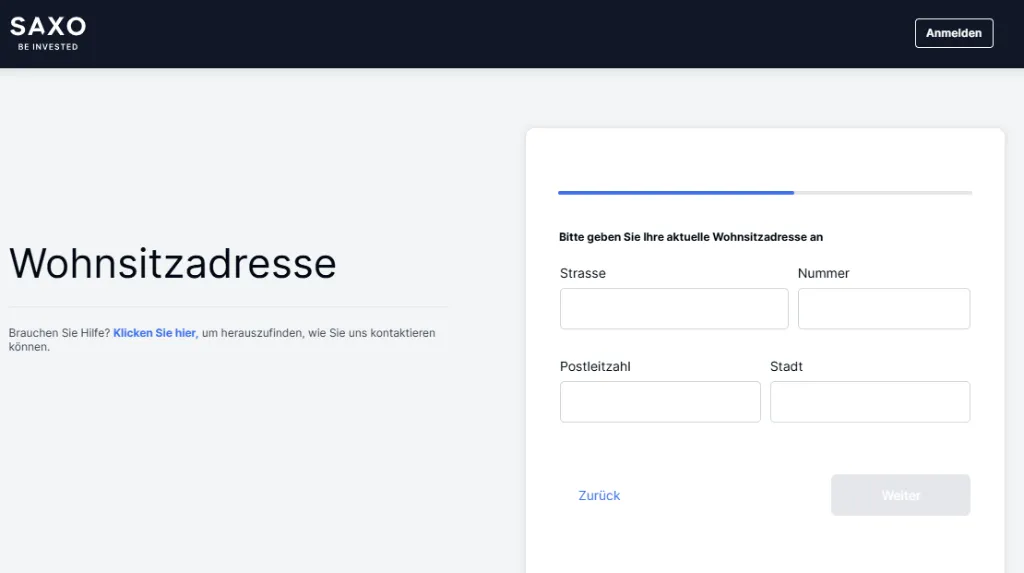1024x573 pixels.
Task: Click the Stadt label
Action: tap(786, 367)
